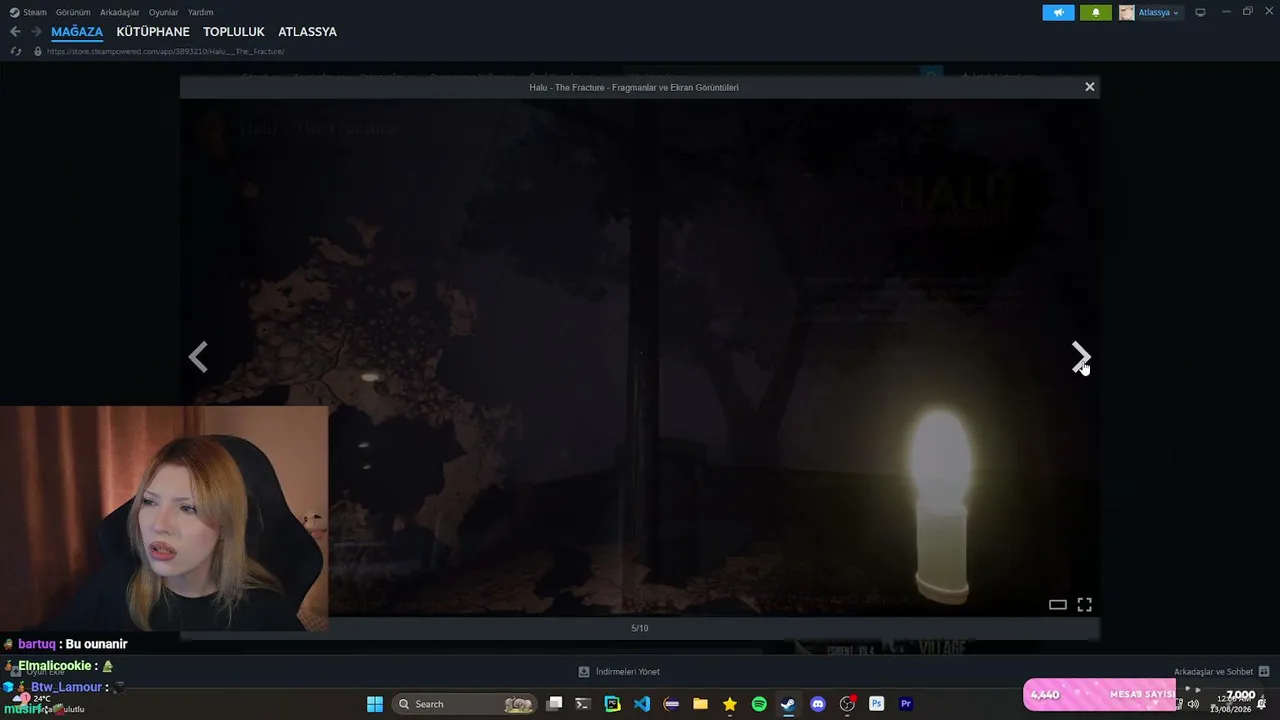Screen dimensions: 1280x720
Task: Switch to the MAĞAZA tab
Action: coord(77,32)
